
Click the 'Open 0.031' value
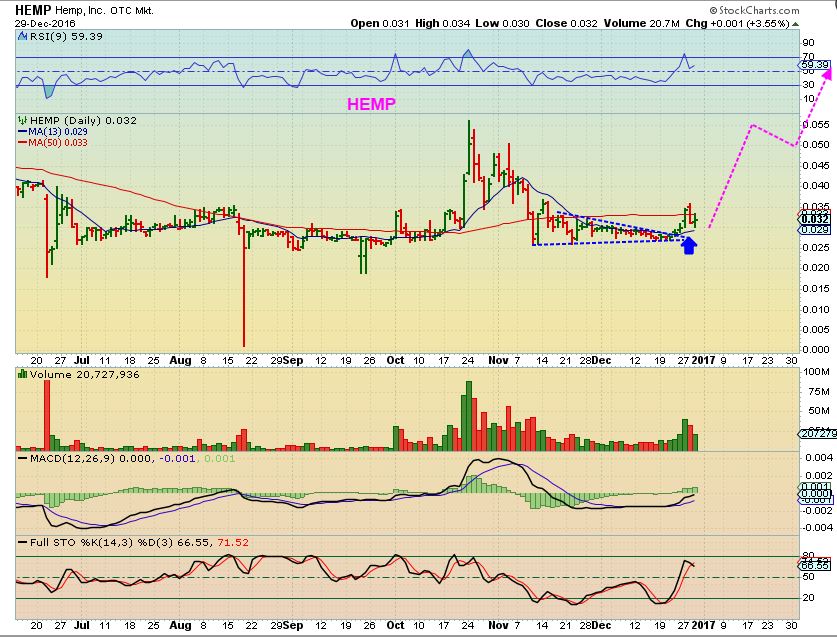tap(380, 23)
